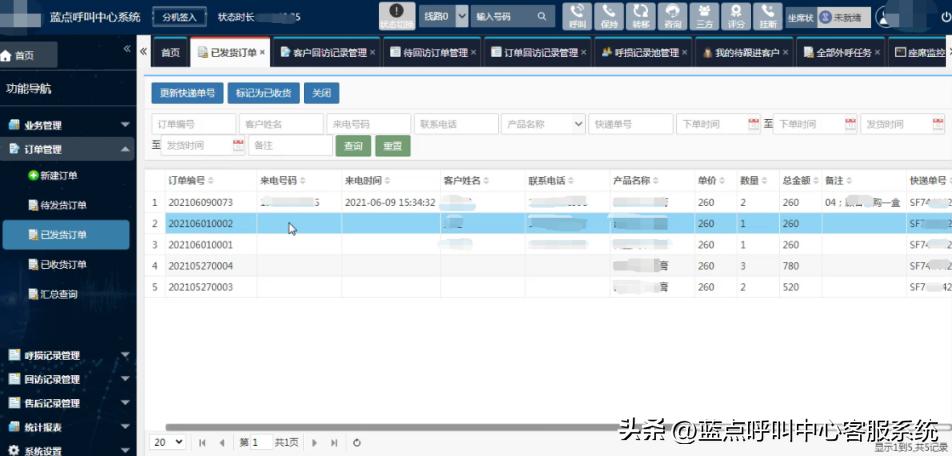Click the 呼叫 (call) phone icon
Image resolution: width=952 pixels, height=456 pixels.
[x=577, y=15]
